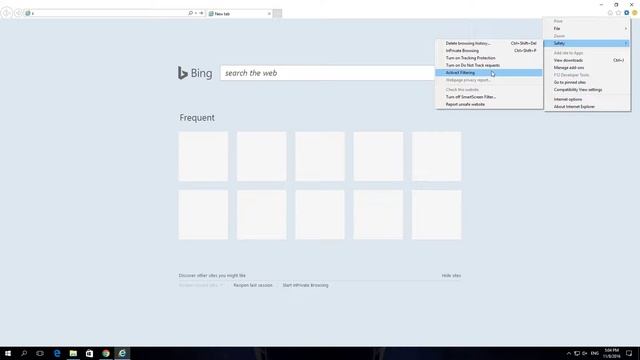
Task: Go back using the browser Back arrow
Action: coord(6,13)
